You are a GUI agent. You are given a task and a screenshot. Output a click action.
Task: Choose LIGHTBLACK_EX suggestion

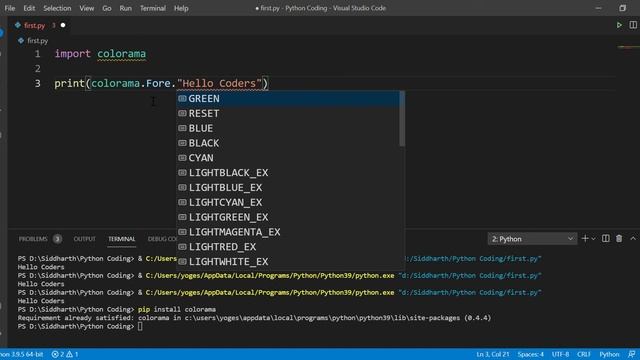tap(288, 173)
